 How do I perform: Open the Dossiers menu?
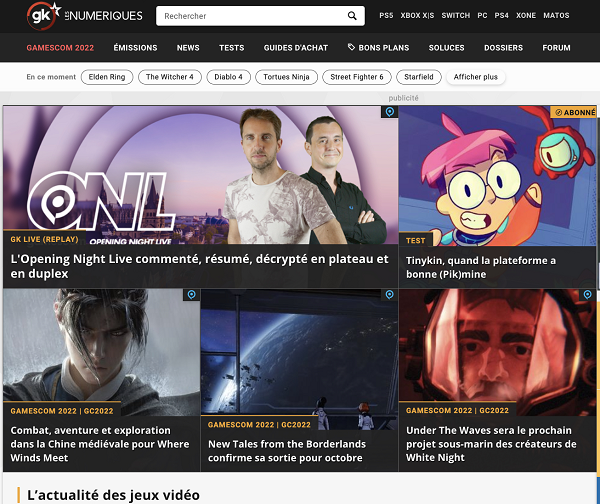pyautogui.click(x=503, y=48)
